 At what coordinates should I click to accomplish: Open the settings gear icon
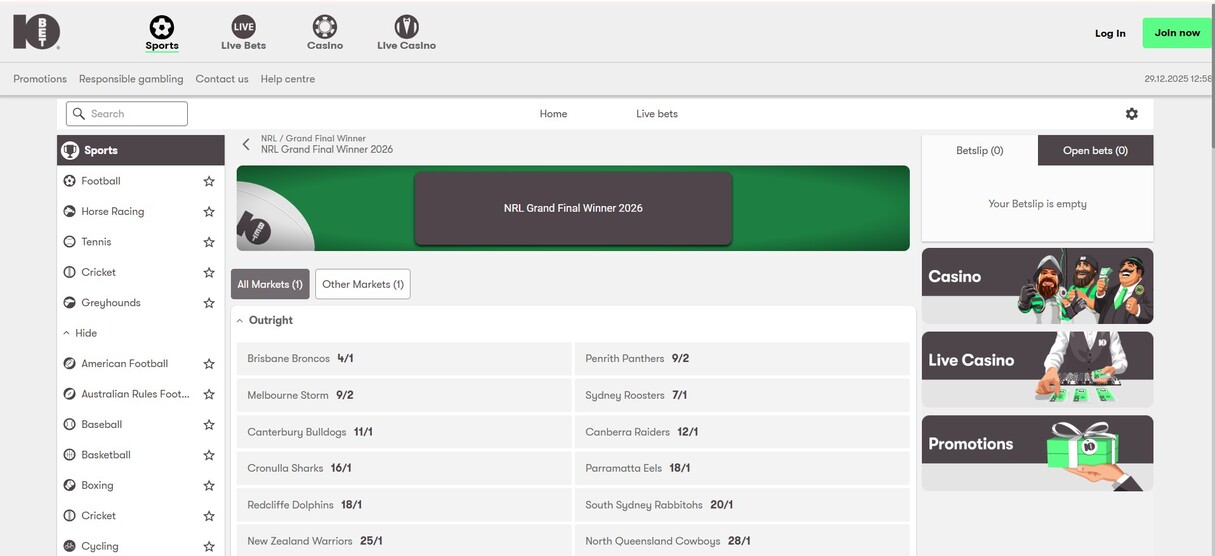click(1132, 114)
